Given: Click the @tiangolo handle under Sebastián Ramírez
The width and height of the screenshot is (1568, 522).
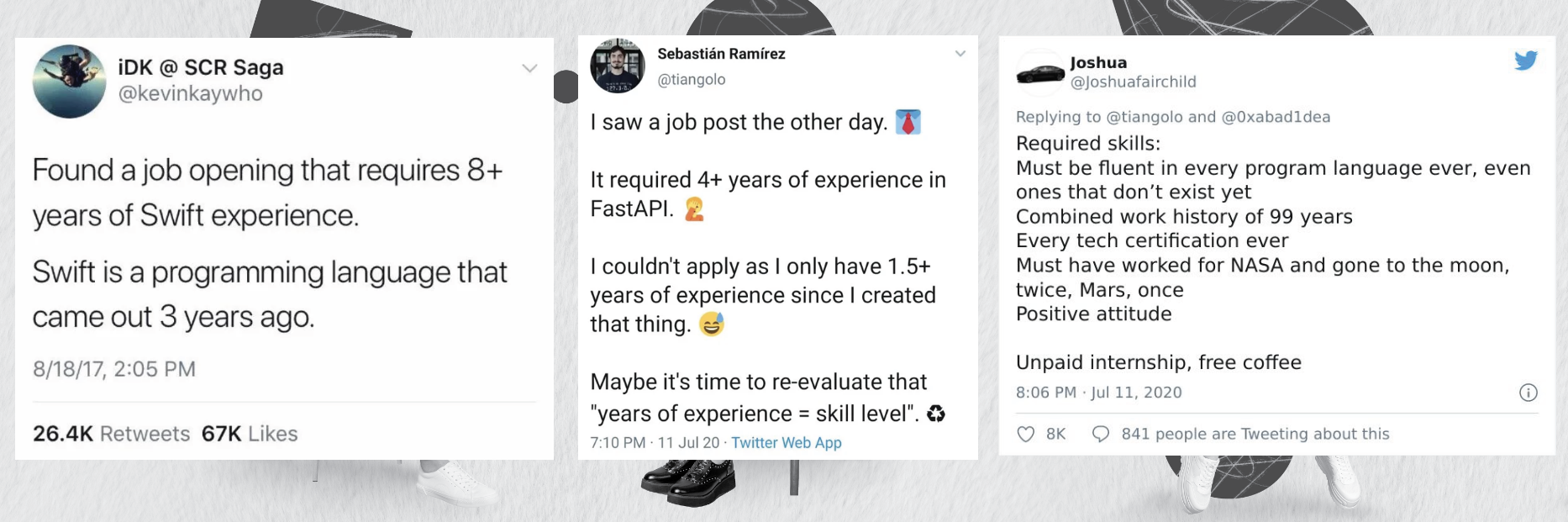Looking at the screenshot, I should click(x=691, y=80).
